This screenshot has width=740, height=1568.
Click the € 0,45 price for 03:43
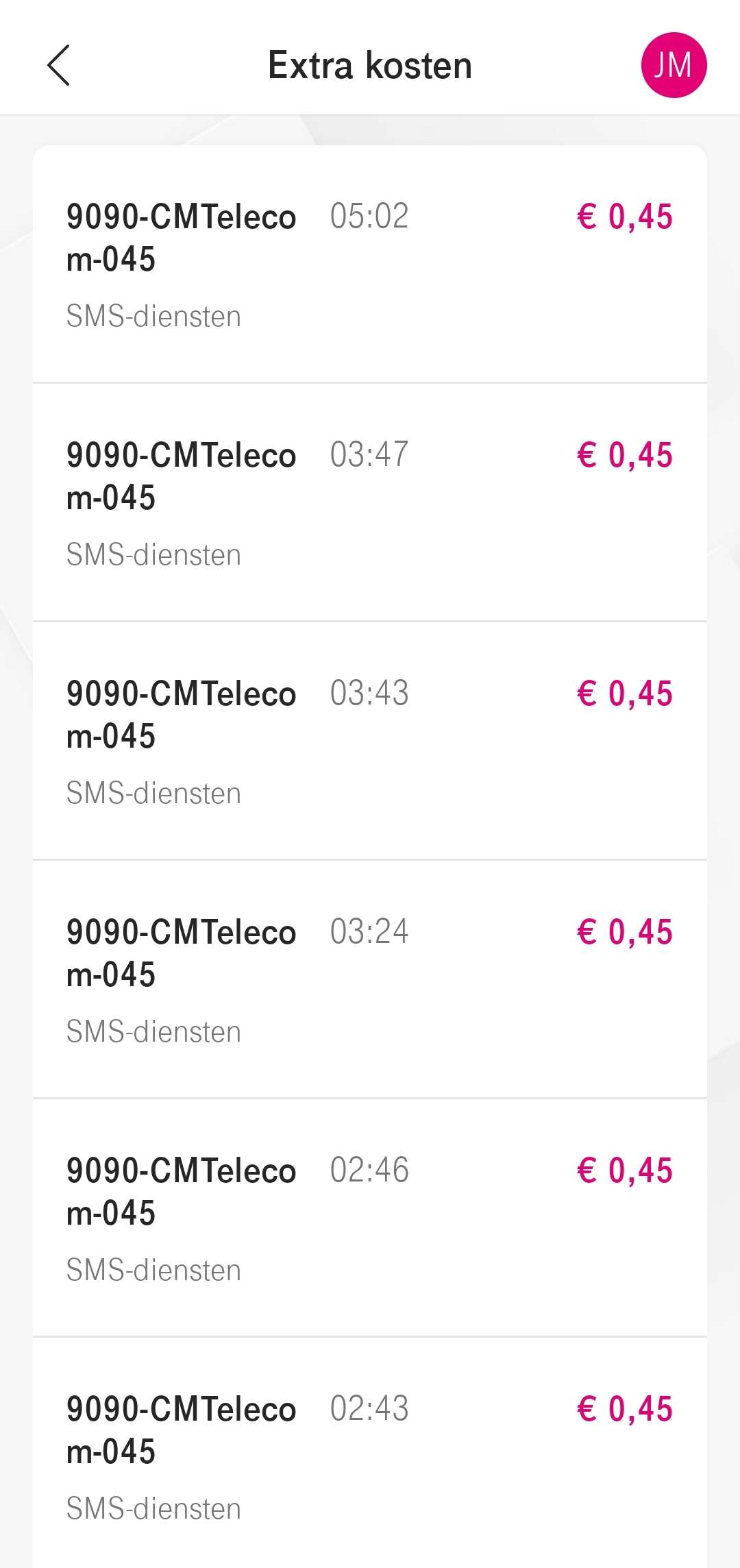[625, 694]
